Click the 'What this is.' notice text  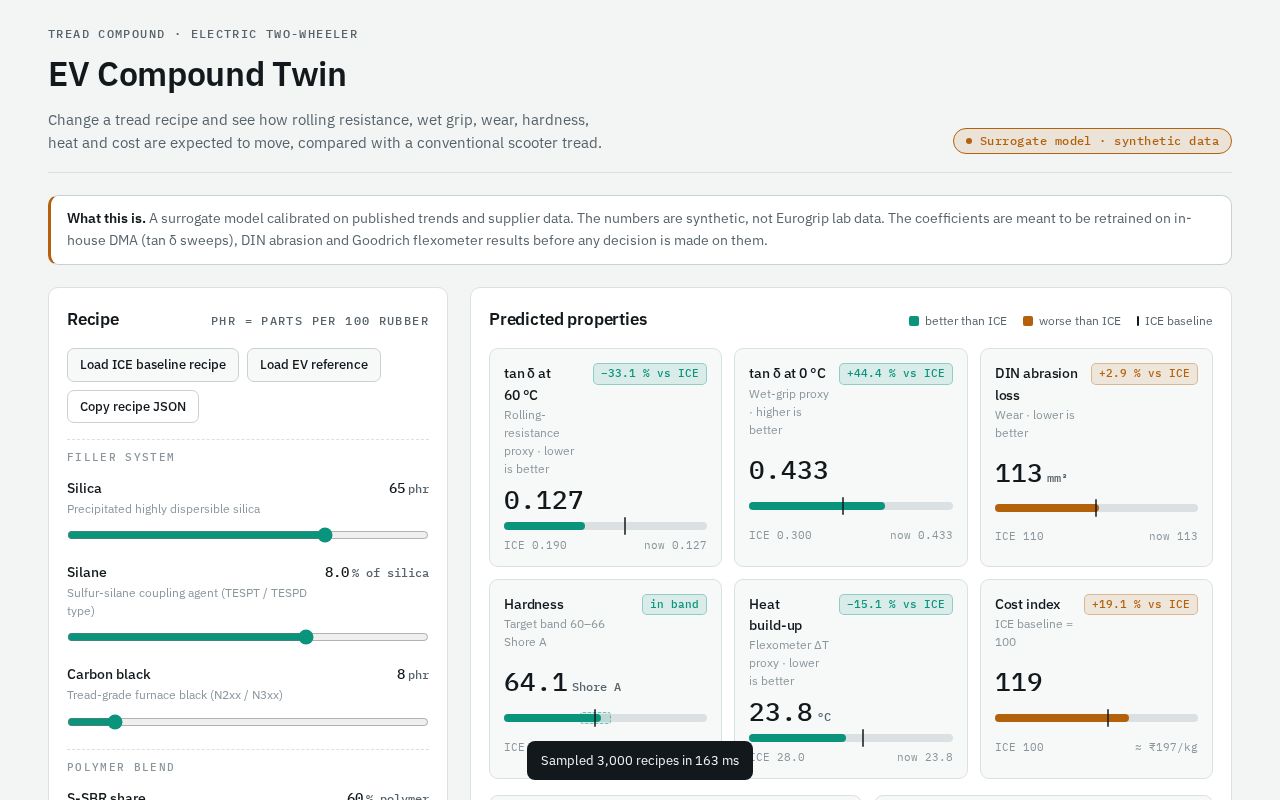pyautogui.click(x=106, y=218)
